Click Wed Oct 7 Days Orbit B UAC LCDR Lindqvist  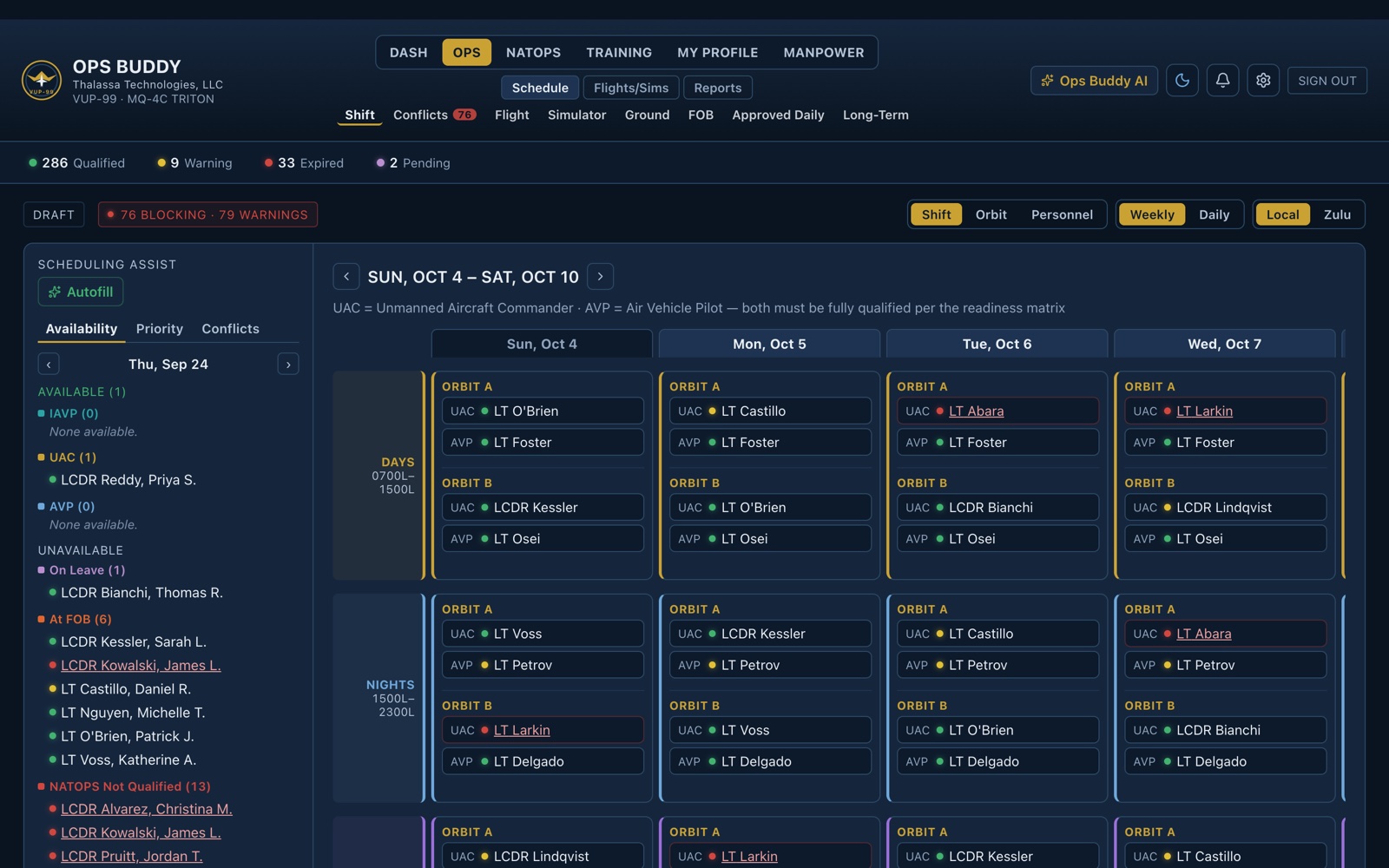1225,507
